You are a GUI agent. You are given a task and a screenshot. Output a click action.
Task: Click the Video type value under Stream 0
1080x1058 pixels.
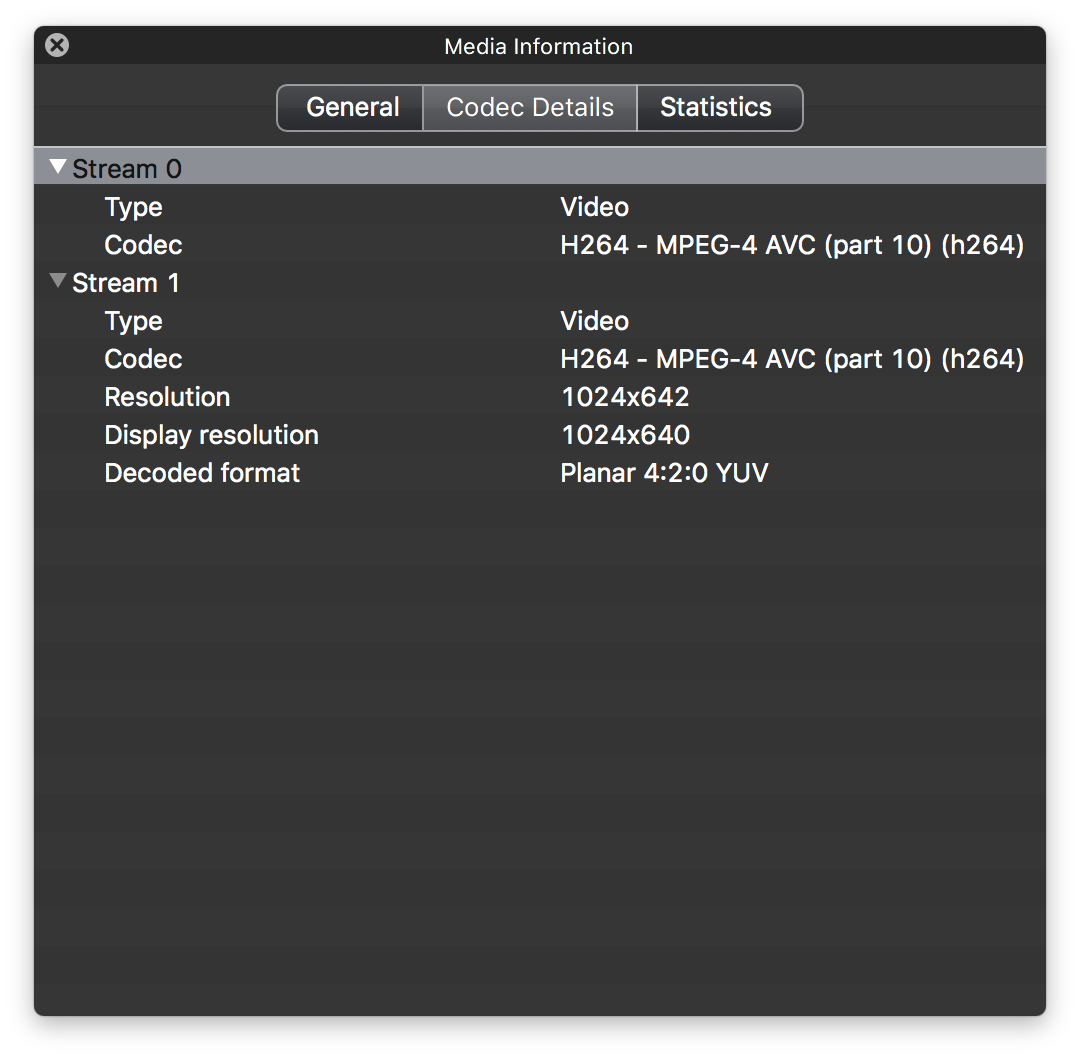tap(594, 206)
